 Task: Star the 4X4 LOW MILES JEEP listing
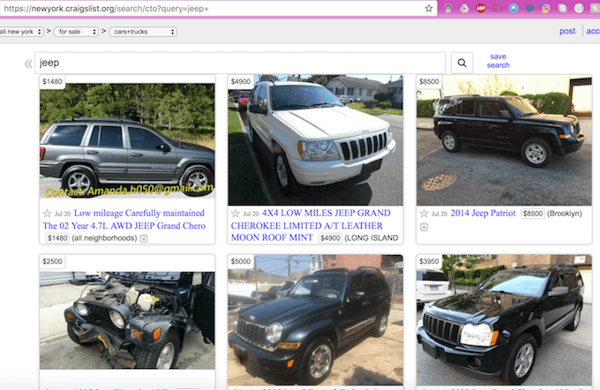235,214
